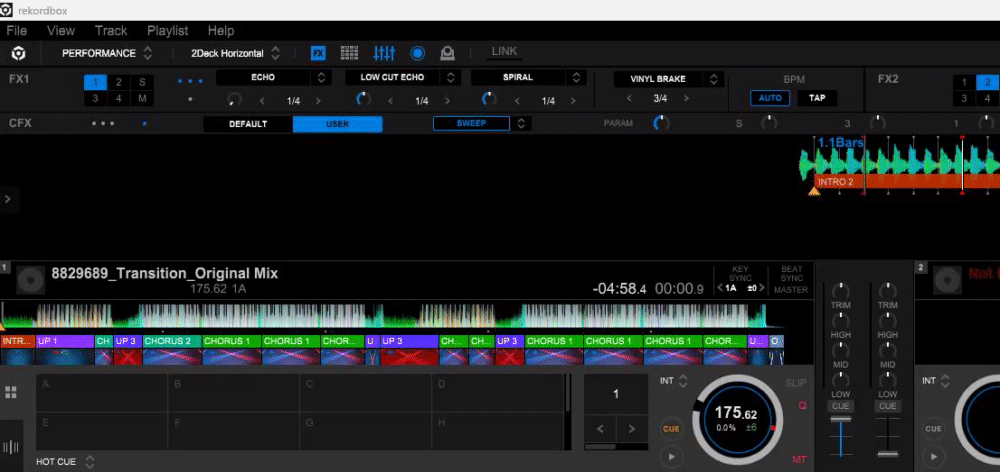Viewport: 1000px width, 472px height.
Task: Decrease ECHO beat value with left arrow
Action: coord(262,101)
